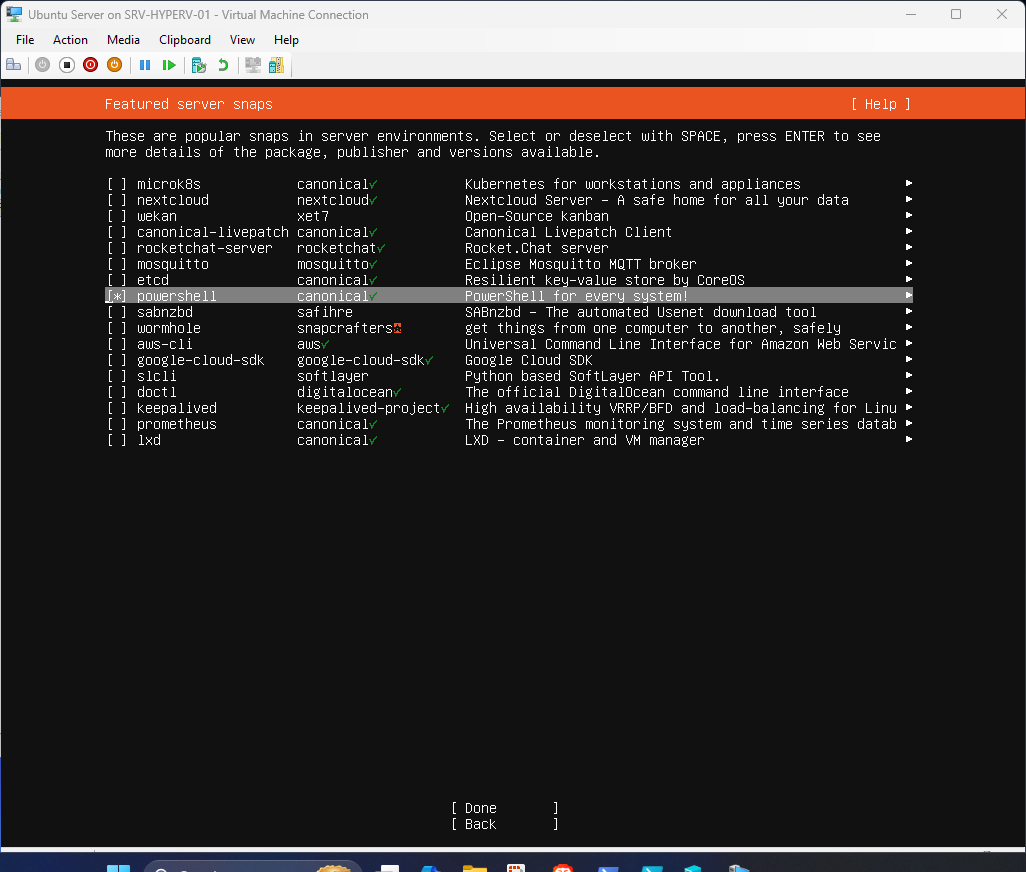Open the Action menu
The image size is (1026, 872).
(70, 40)
